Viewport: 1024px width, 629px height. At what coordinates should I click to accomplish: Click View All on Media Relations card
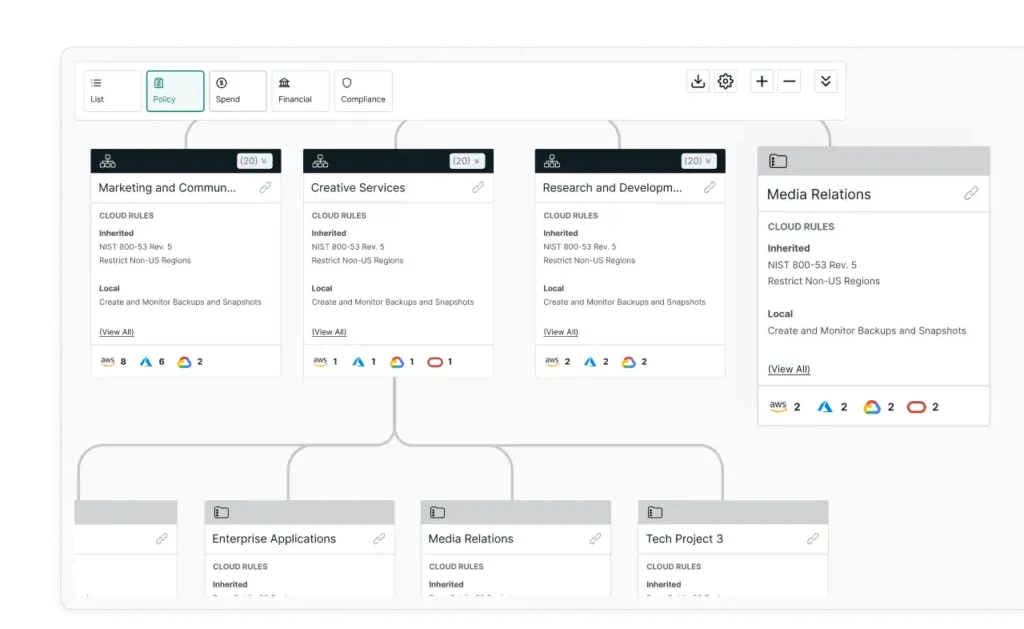point(789,370)
